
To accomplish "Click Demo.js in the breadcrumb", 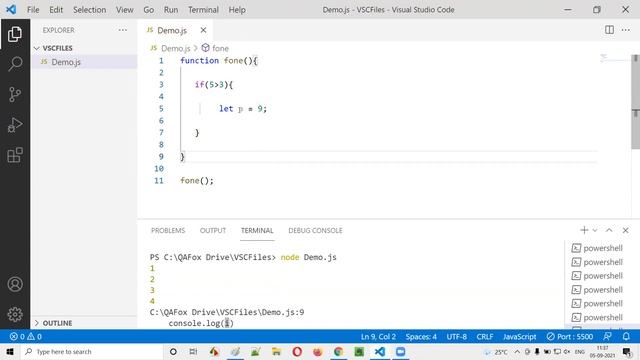I will [x=176, y=48].
